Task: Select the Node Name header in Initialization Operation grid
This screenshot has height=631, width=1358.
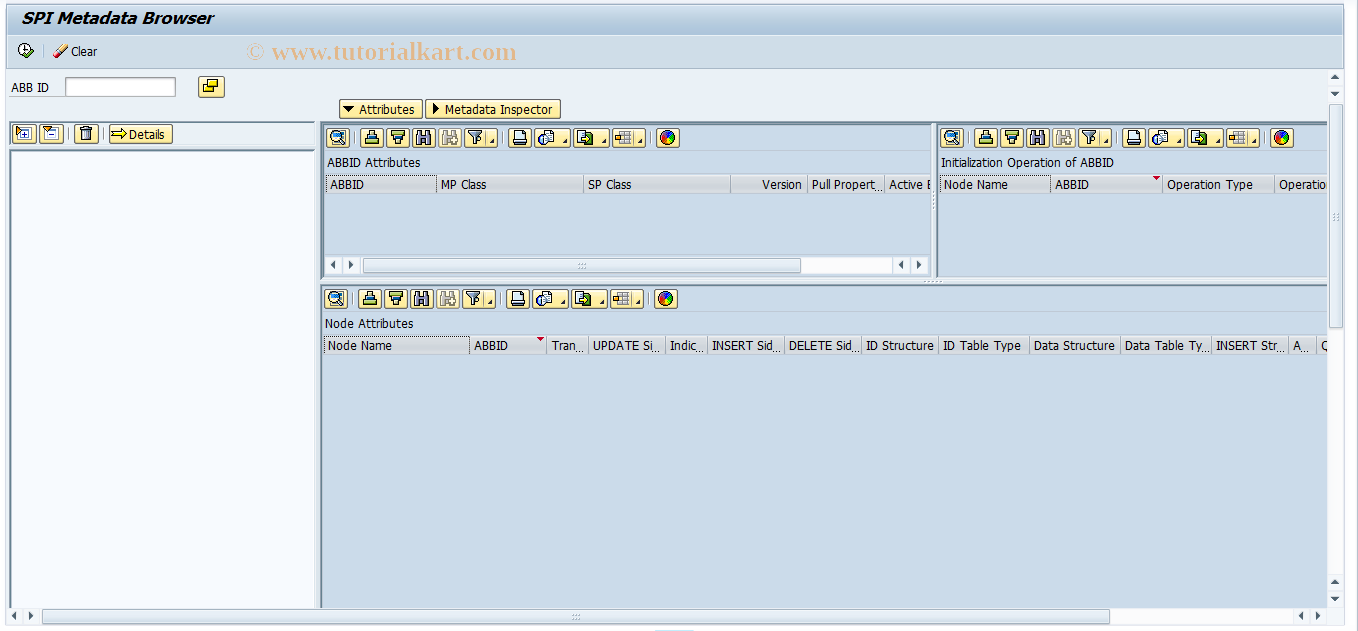Action: click(995, 185)
